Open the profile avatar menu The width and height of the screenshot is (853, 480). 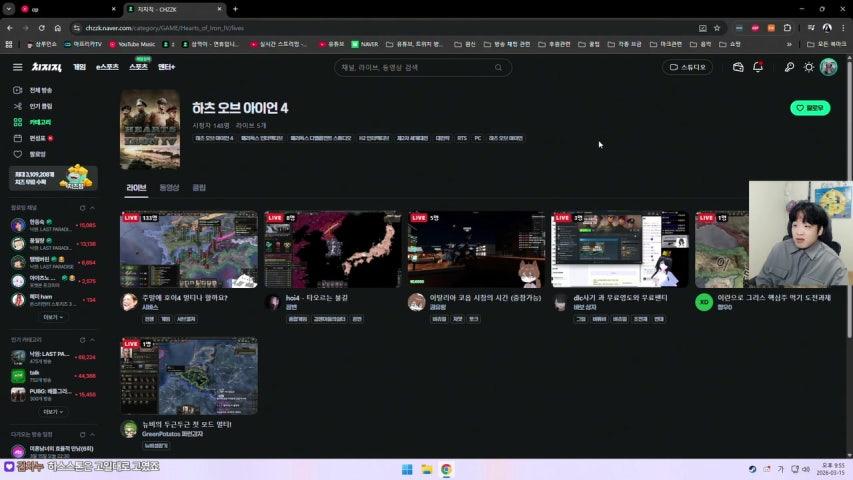click(x=829, y=67)
